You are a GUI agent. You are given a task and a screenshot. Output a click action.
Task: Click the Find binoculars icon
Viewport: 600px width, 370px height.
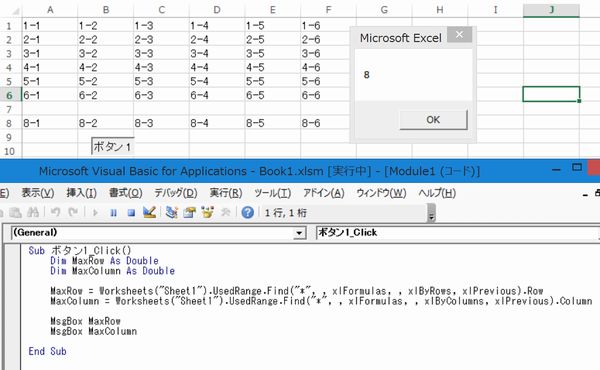[33, 212]
